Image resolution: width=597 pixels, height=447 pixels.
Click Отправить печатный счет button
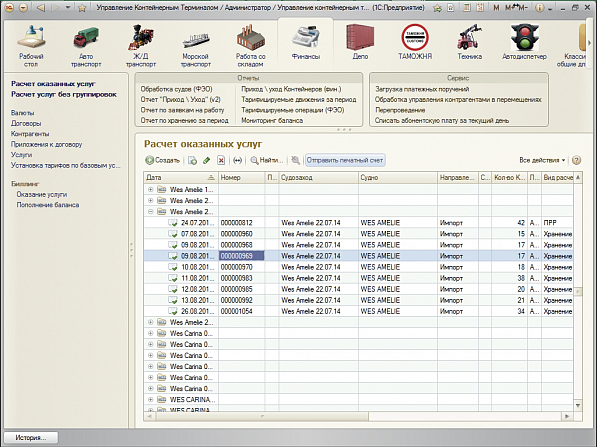pos(345,160)
